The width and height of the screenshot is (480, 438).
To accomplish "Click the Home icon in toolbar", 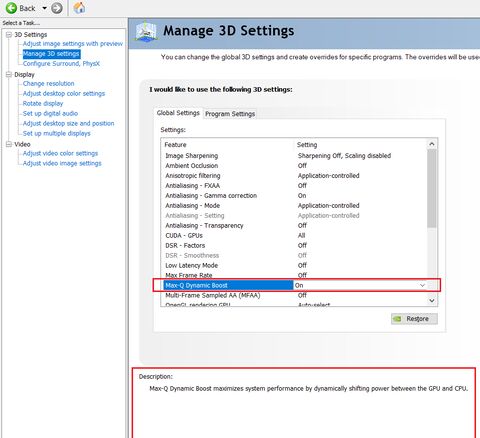I will point(79,8).
